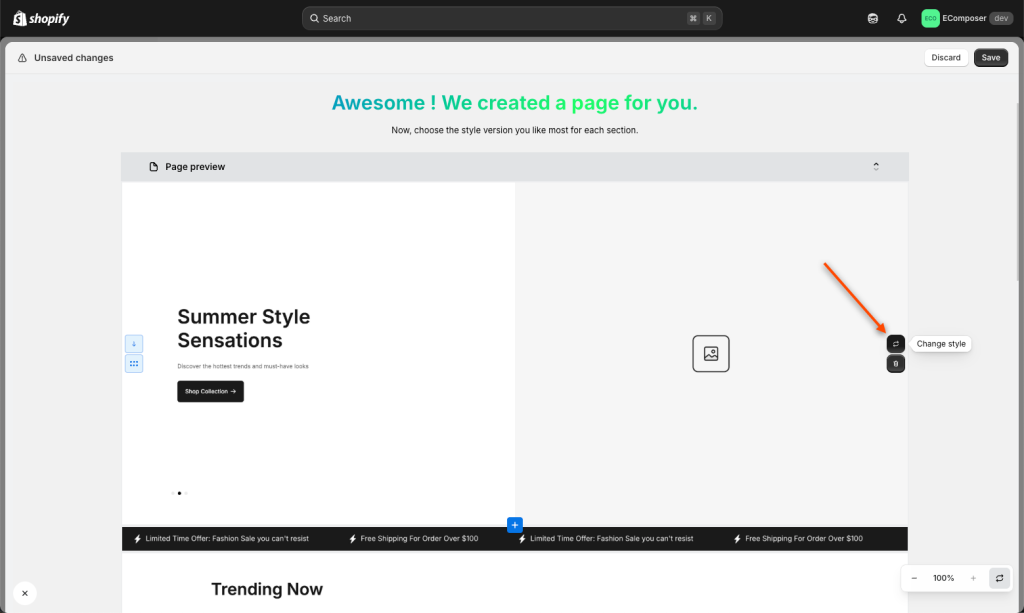Close the panel with the X button

(x=25, y=593)
